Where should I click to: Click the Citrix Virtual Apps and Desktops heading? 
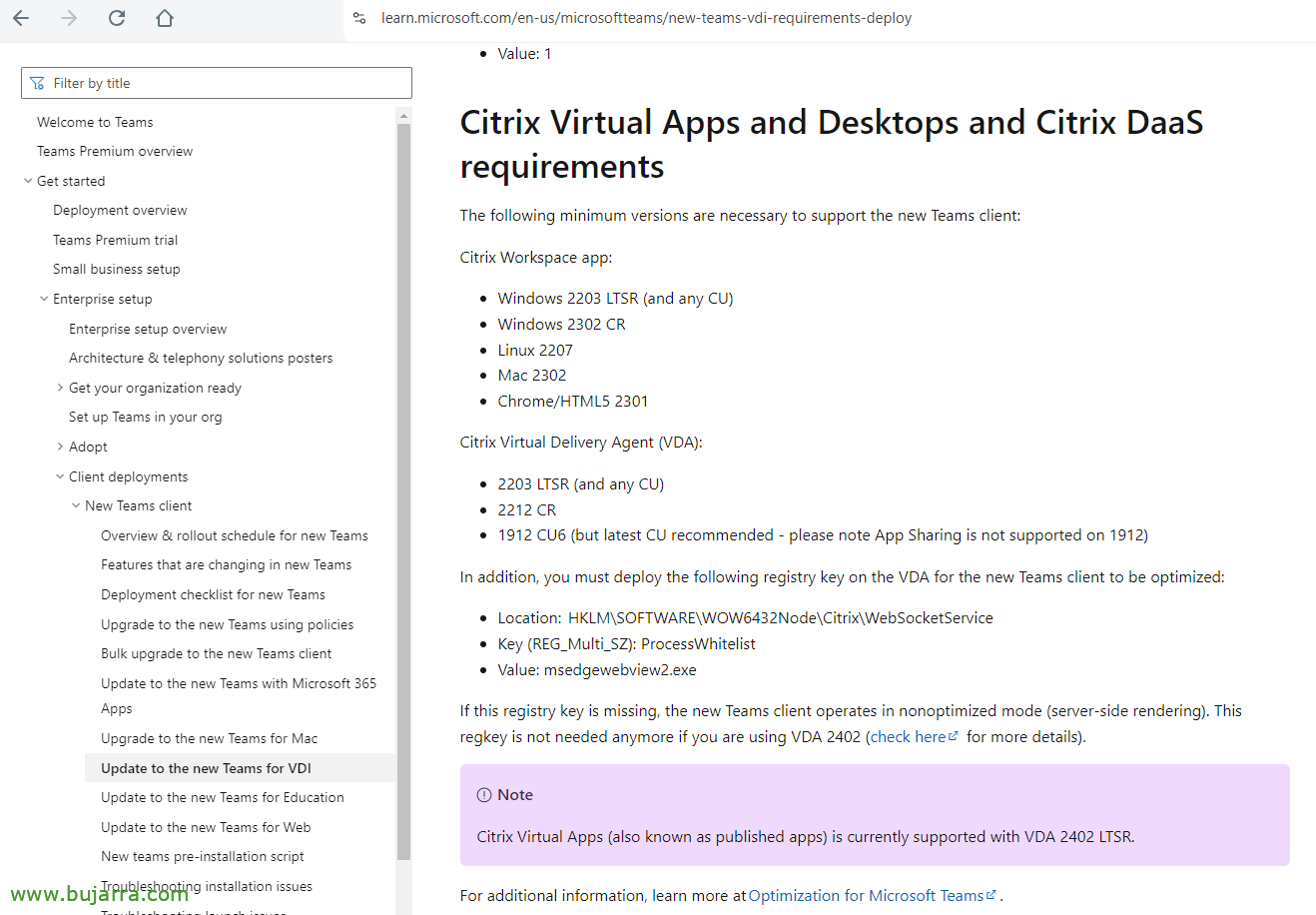(x=831, y=144)
